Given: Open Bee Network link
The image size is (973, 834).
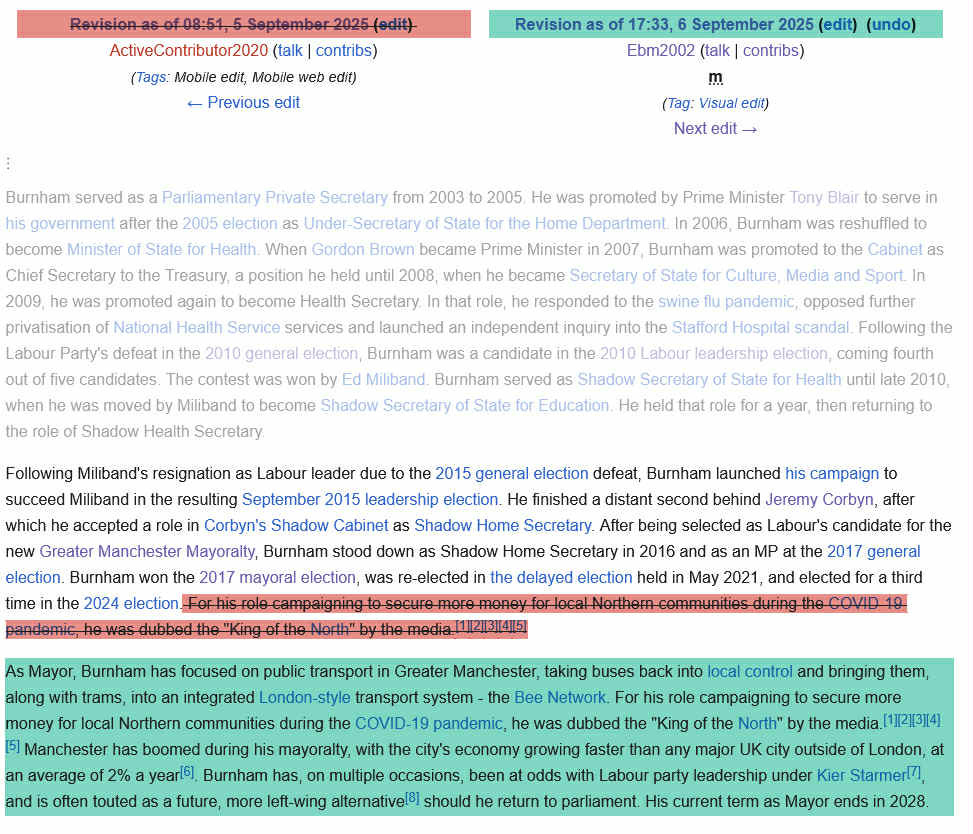Looking at the screenshot, I should [x=560, y=698].
